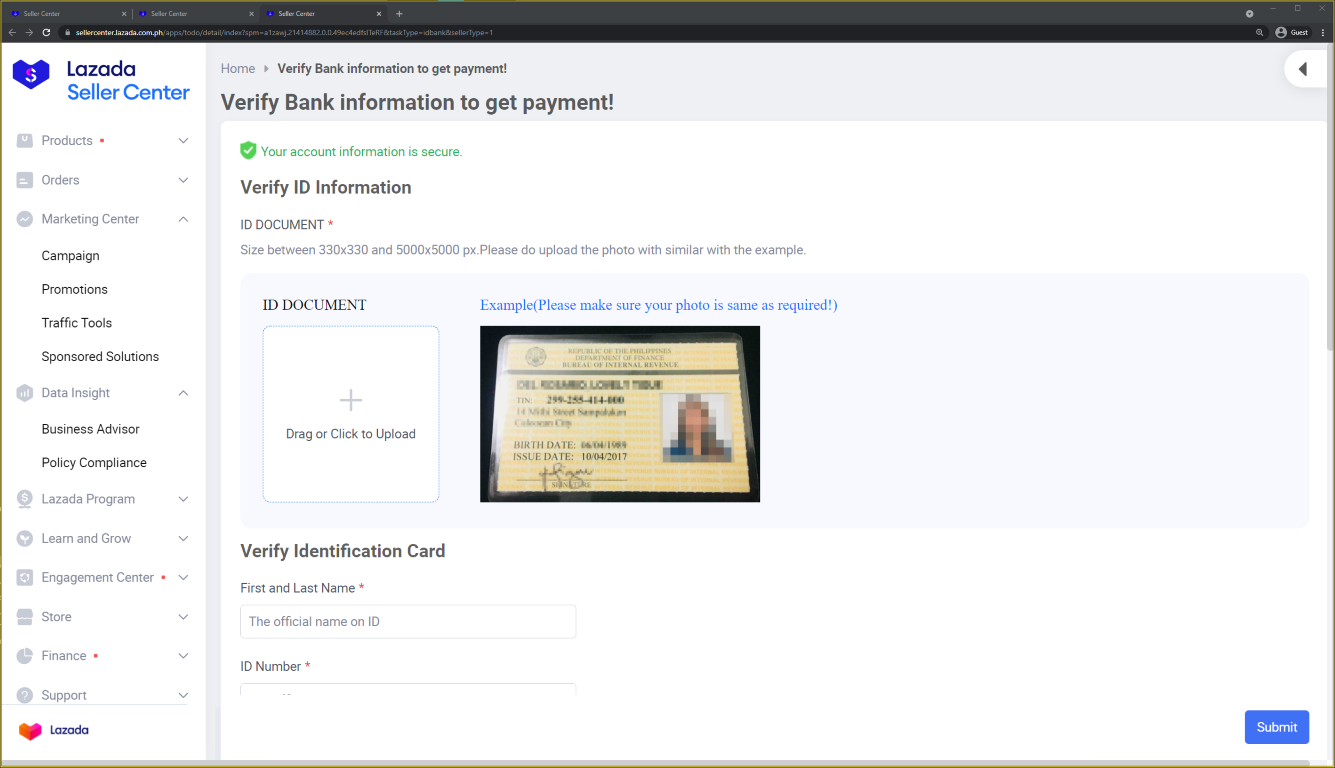Click the Lazada Program icon

point(25,499)
